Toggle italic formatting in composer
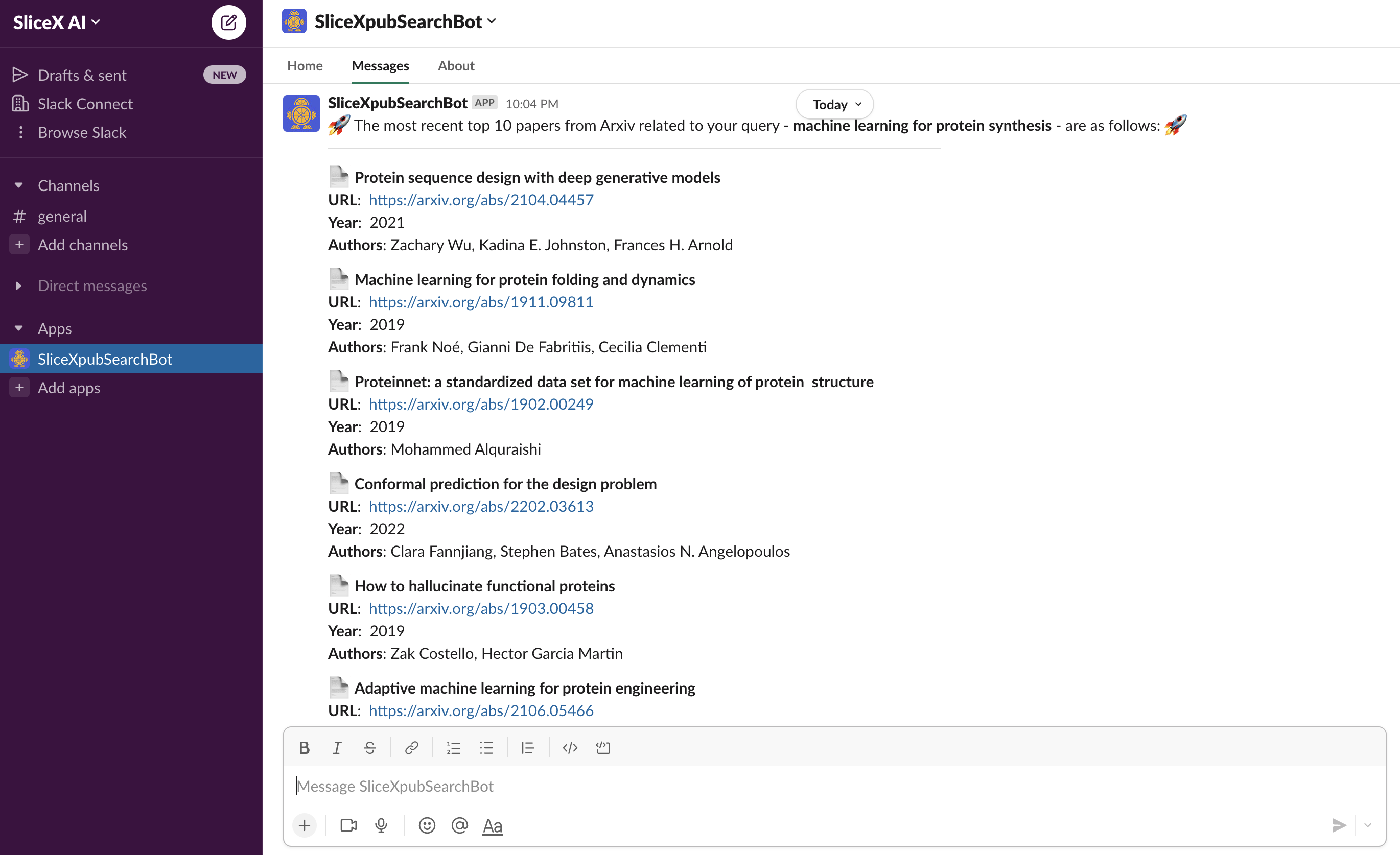Screen dimensions: 1400x855 point(337,748)
